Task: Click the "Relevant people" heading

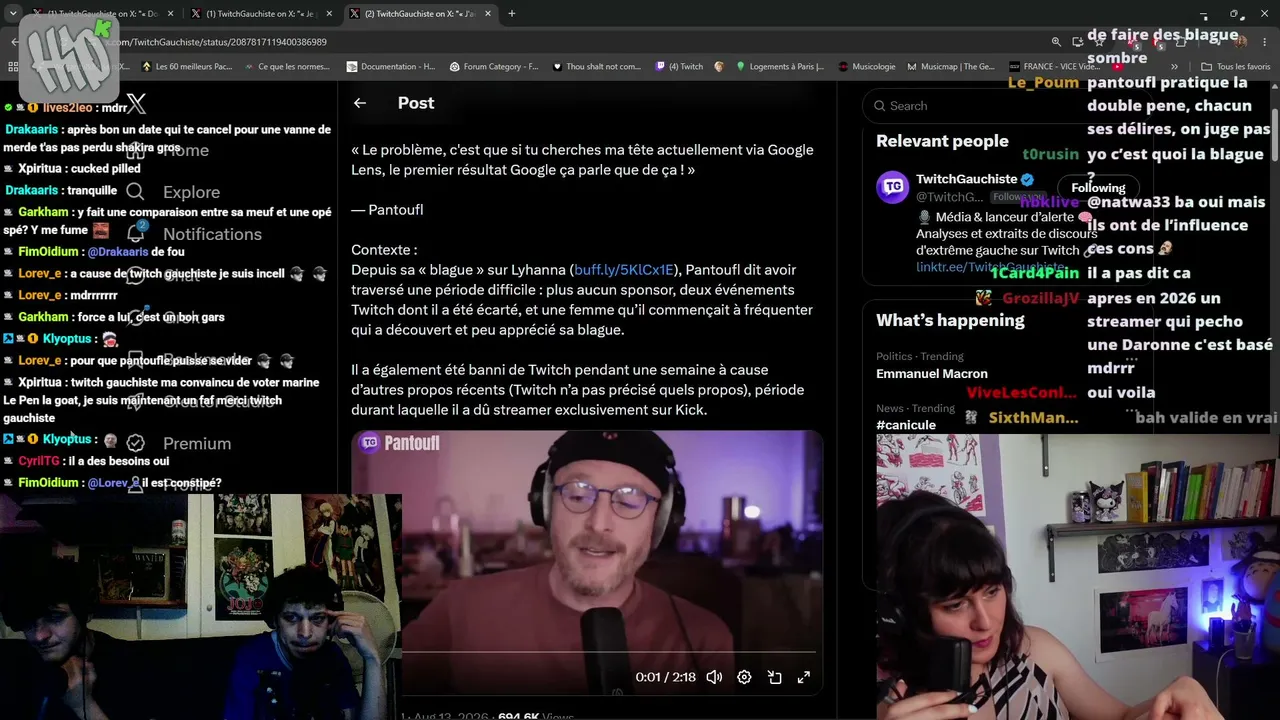Action: pos(942,141)
